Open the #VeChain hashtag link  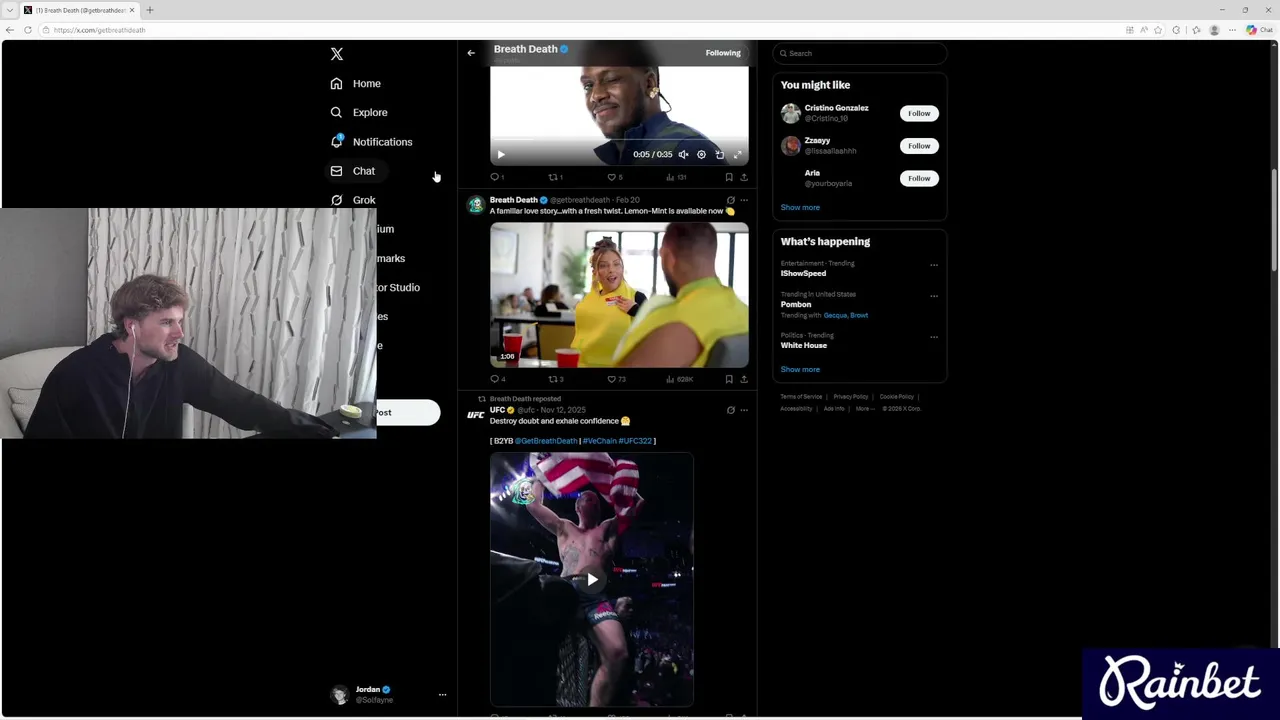point(599,441)
